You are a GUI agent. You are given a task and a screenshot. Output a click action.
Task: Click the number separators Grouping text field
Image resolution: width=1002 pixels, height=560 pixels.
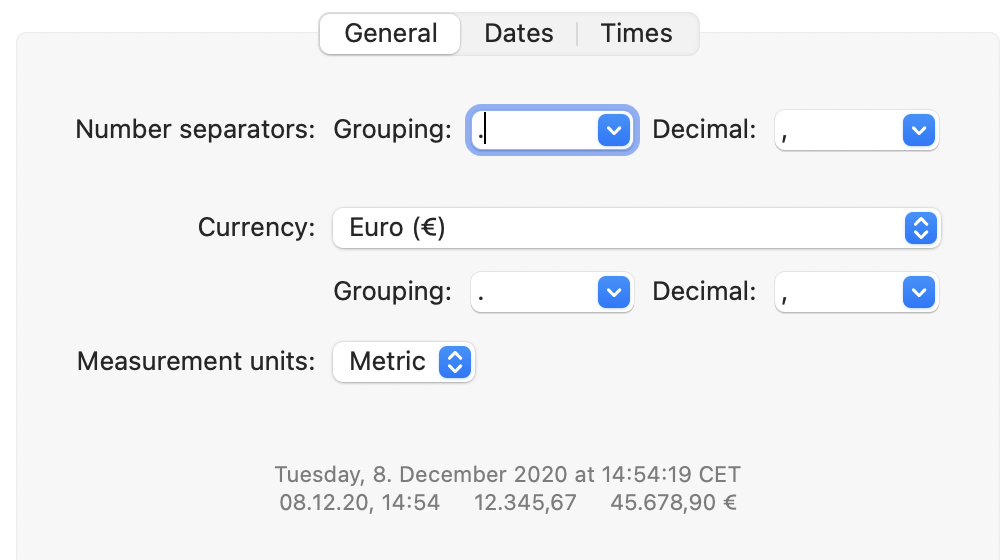533,130
